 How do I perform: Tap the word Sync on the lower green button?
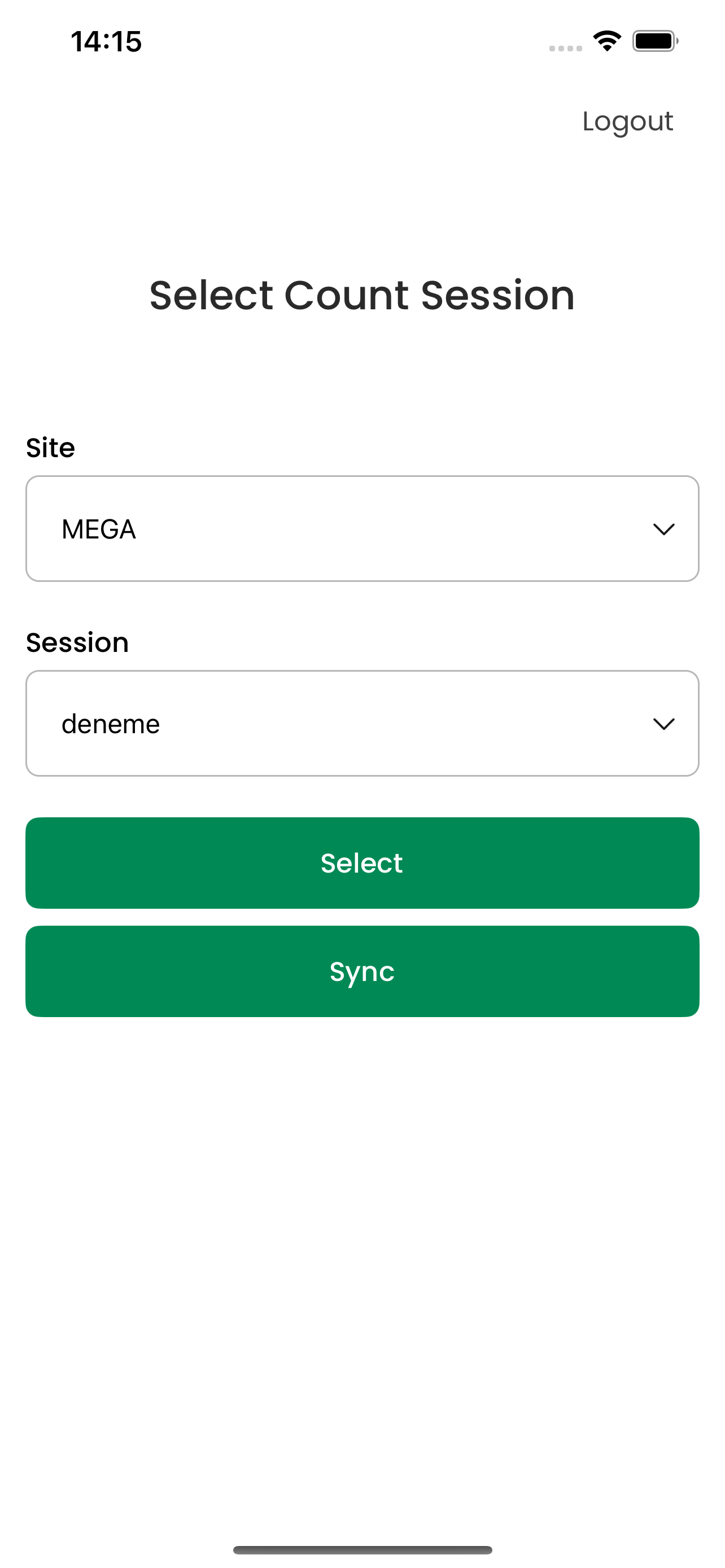point(362,973)
